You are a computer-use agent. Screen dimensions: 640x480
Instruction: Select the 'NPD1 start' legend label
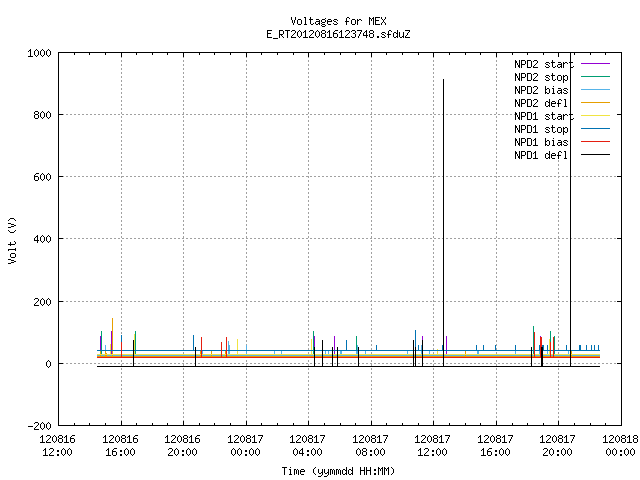[x=544, y=116]
